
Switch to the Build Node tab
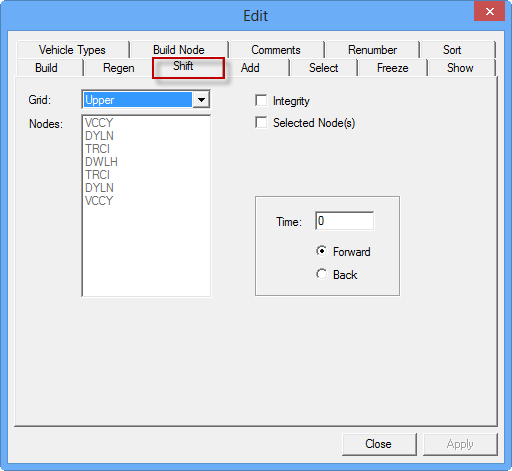(179, 50)
